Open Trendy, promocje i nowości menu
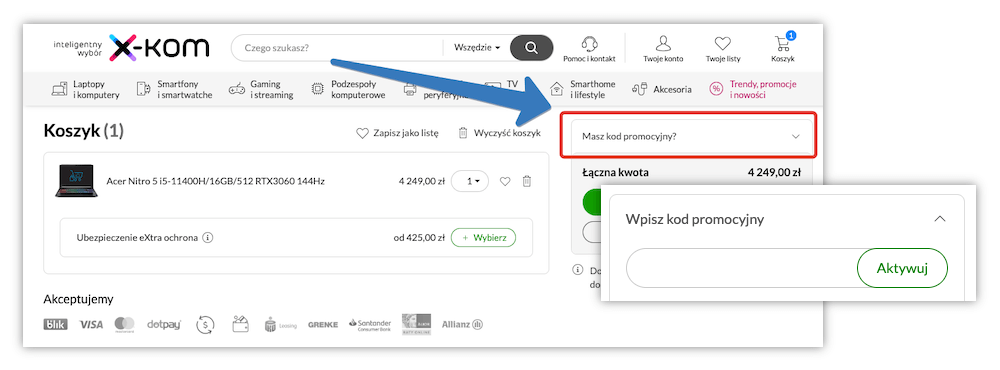The width and height of the screenshot is (1000, 370). 753,89
